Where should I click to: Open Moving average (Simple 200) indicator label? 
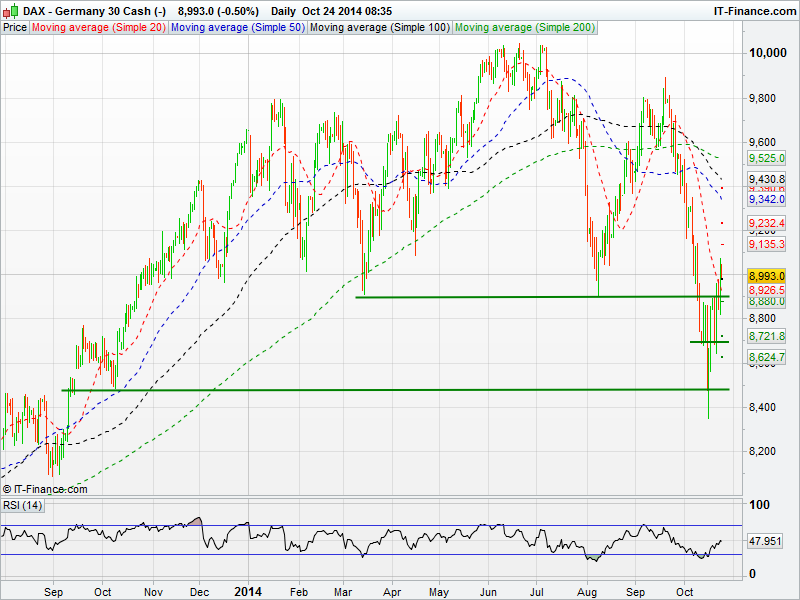(x=525, y=28)
